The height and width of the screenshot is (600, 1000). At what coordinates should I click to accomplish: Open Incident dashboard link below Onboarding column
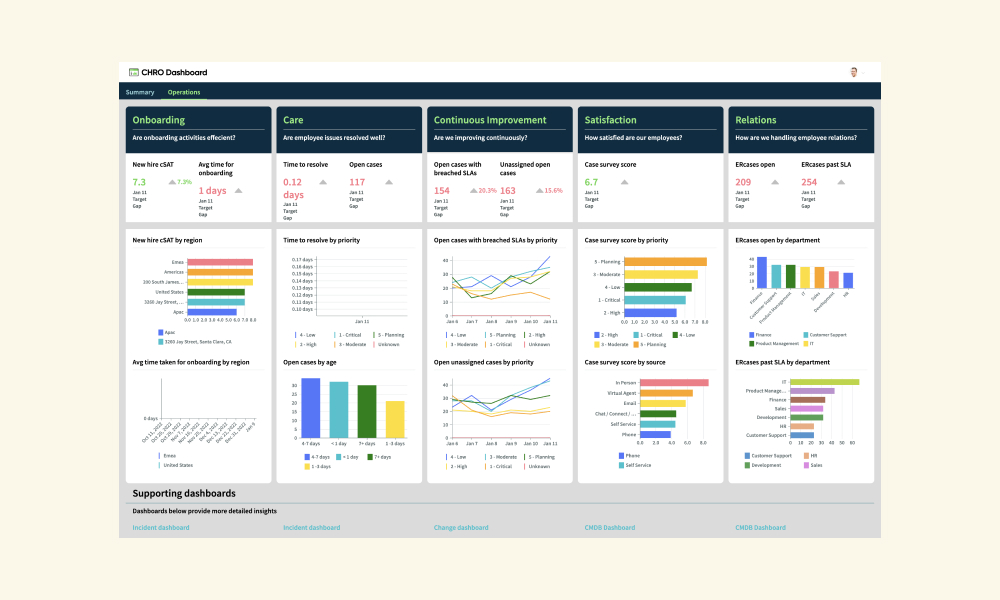pyautogui.click(x=161, y=528)
